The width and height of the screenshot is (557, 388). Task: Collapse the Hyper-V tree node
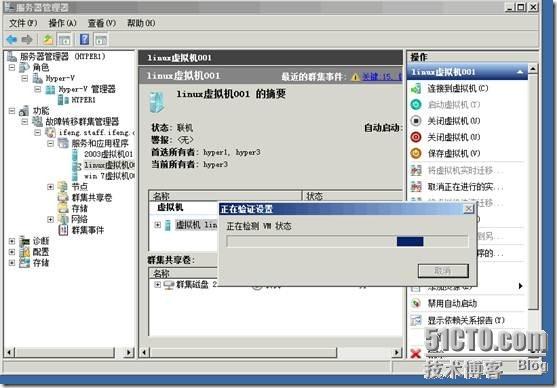[x=25, y=78]
